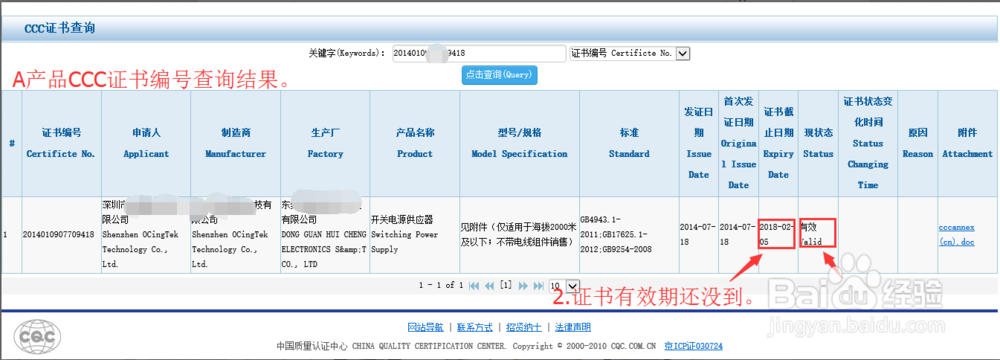This screenshot has width=1000, height=360.
Task: Focus the Keywords search input field
Action: click(478, 53)
